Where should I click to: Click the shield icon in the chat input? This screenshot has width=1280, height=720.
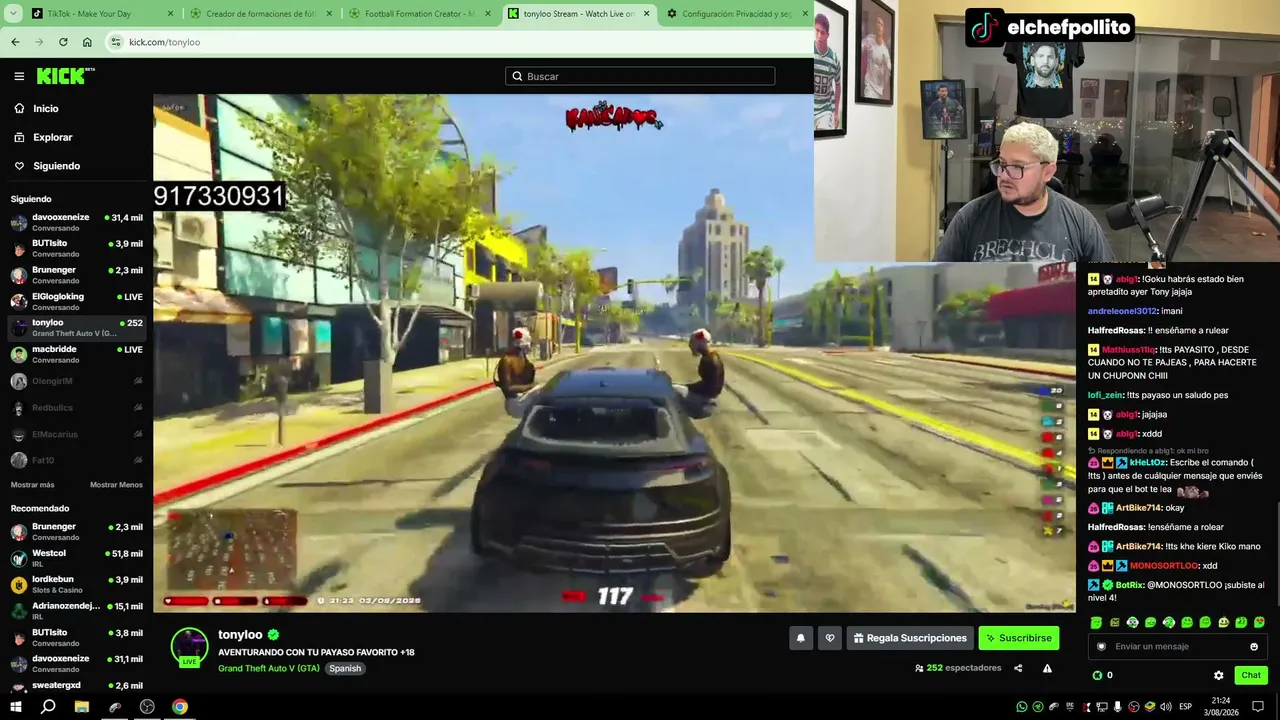click(1101, 646)
